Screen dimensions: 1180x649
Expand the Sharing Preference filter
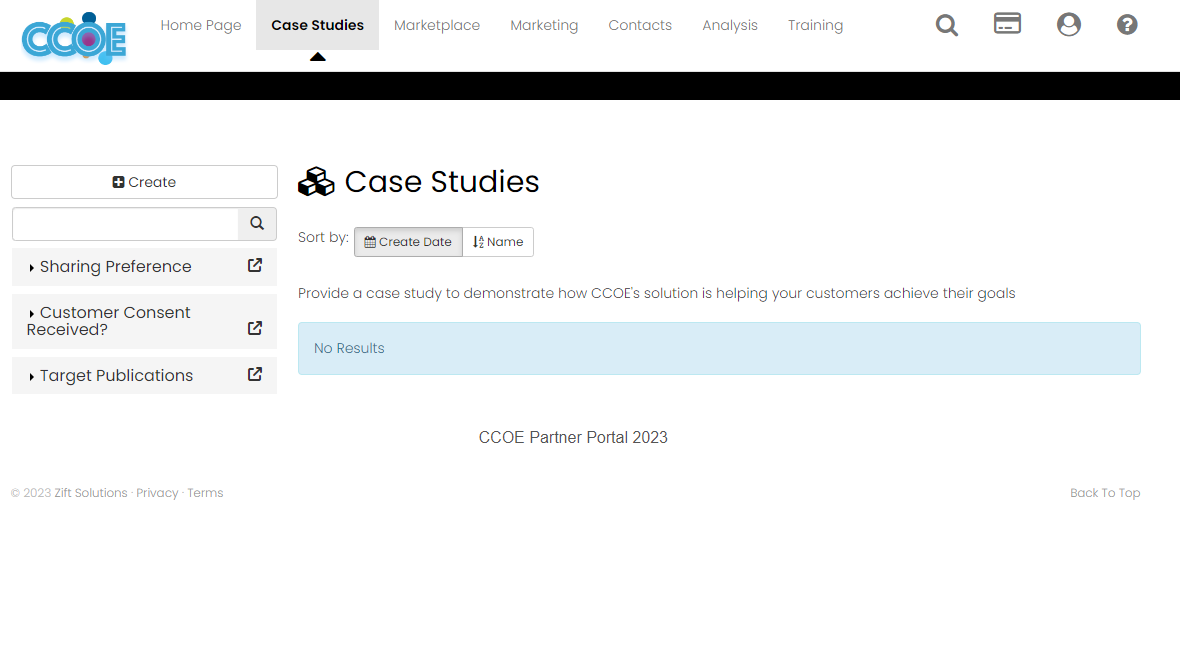click(116, 266)
